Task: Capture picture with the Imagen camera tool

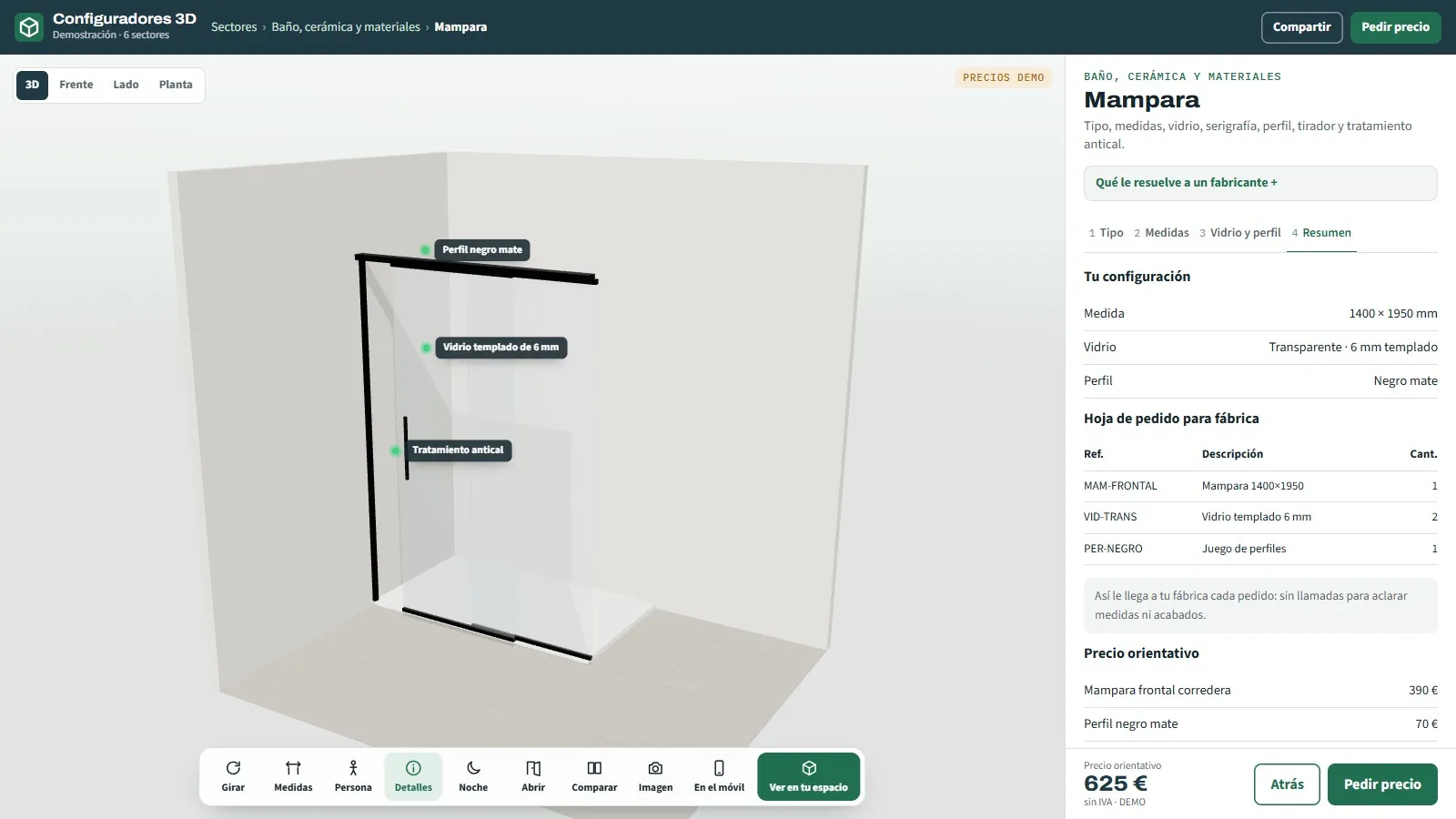Action: 655,776
